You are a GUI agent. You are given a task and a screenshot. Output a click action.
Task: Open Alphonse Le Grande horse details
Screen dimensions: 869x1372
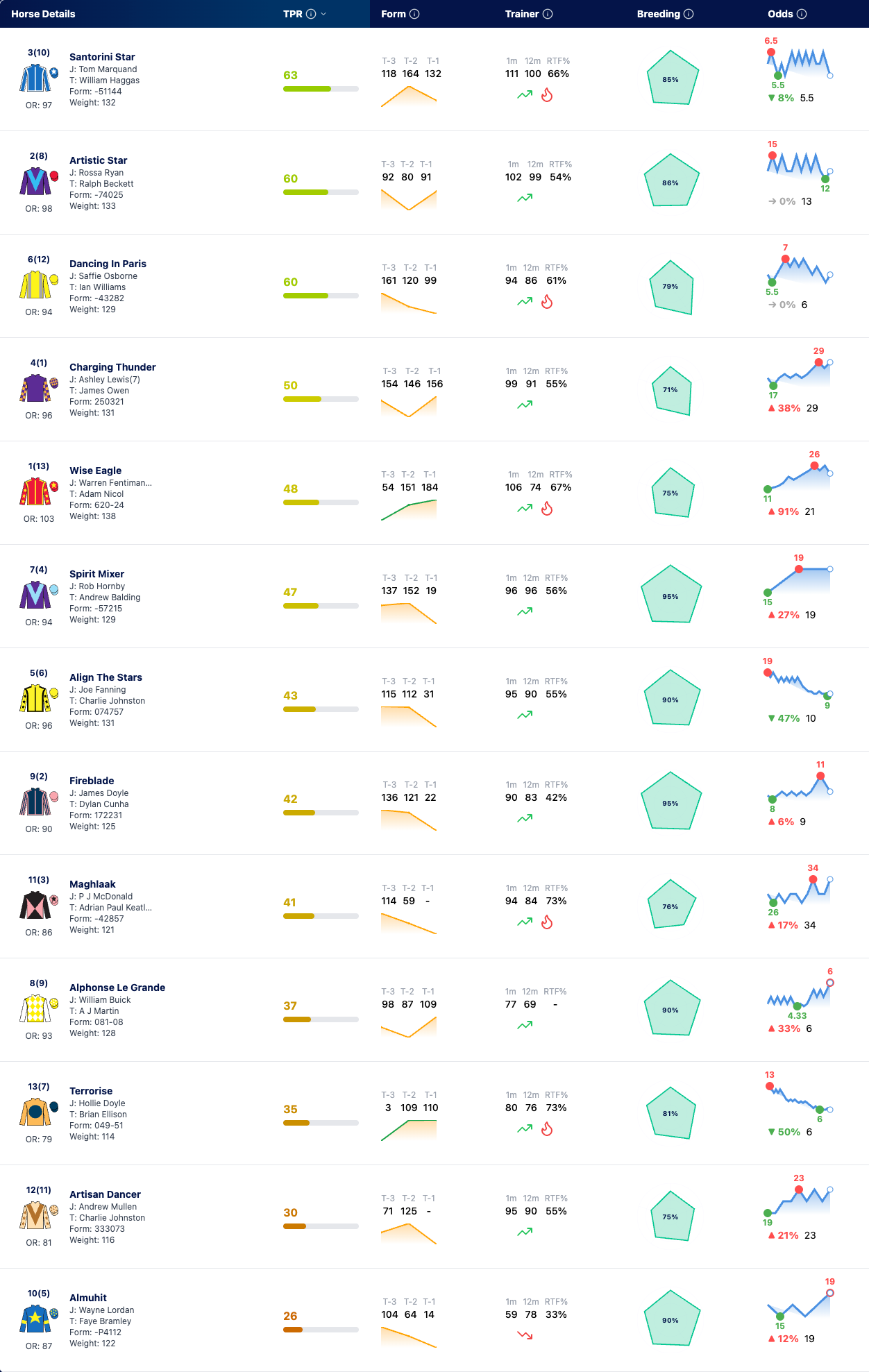pos(117,988)
